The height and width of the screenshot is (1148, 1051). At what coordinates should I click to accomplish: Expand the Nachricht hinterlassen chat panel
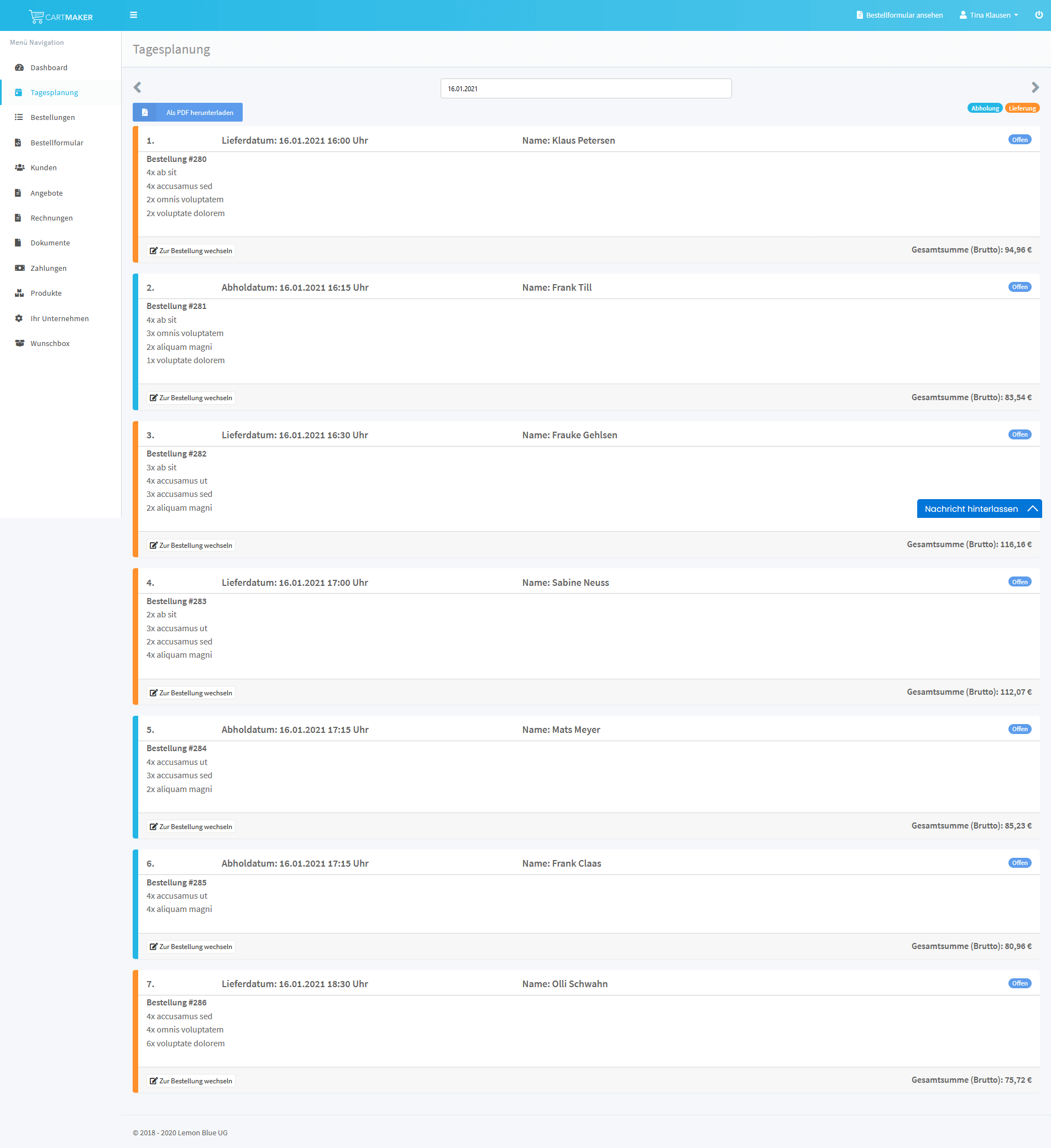tap(979, 509)
